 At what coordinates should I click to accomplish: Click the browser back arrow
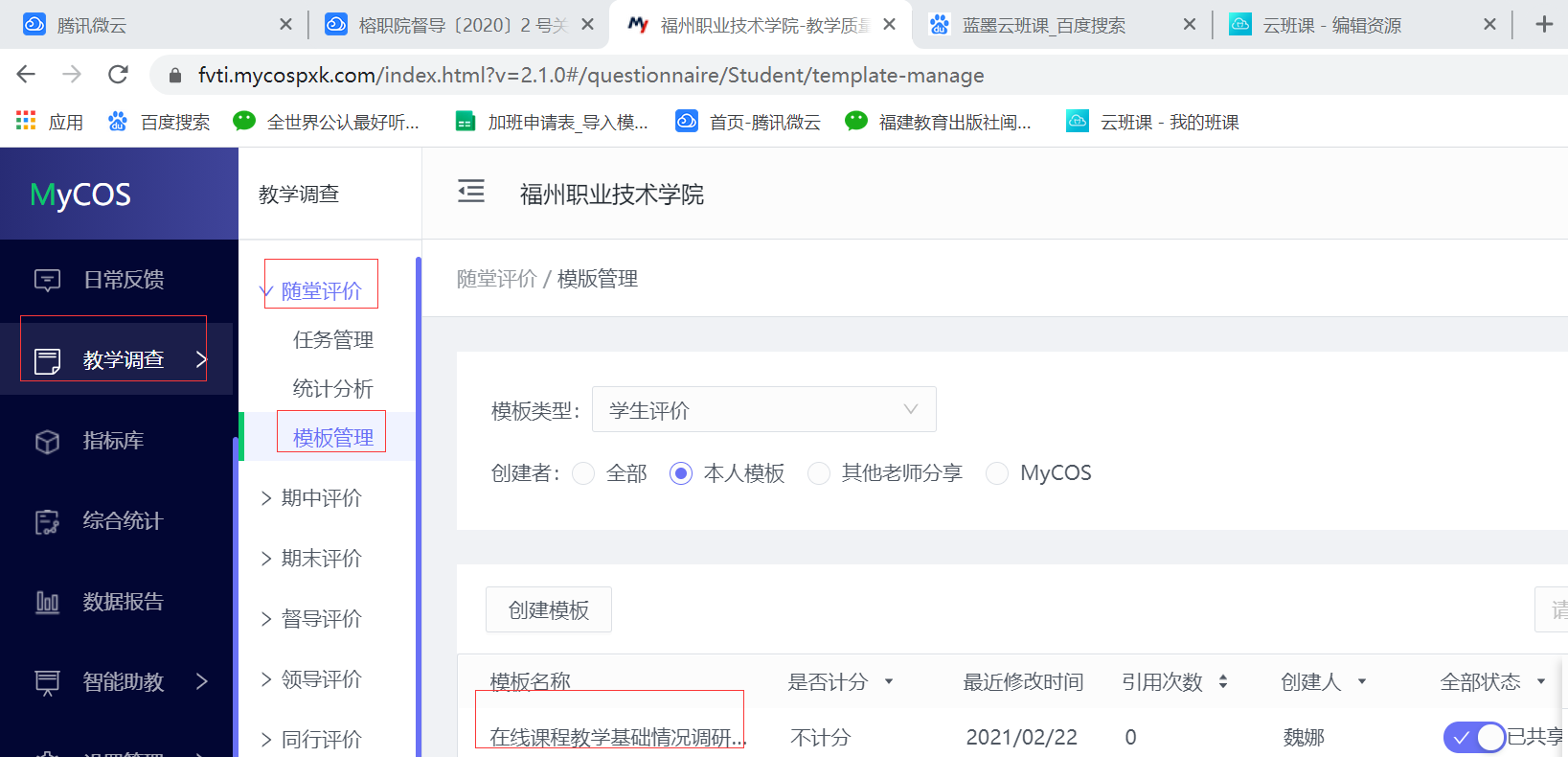pos(26,75)
